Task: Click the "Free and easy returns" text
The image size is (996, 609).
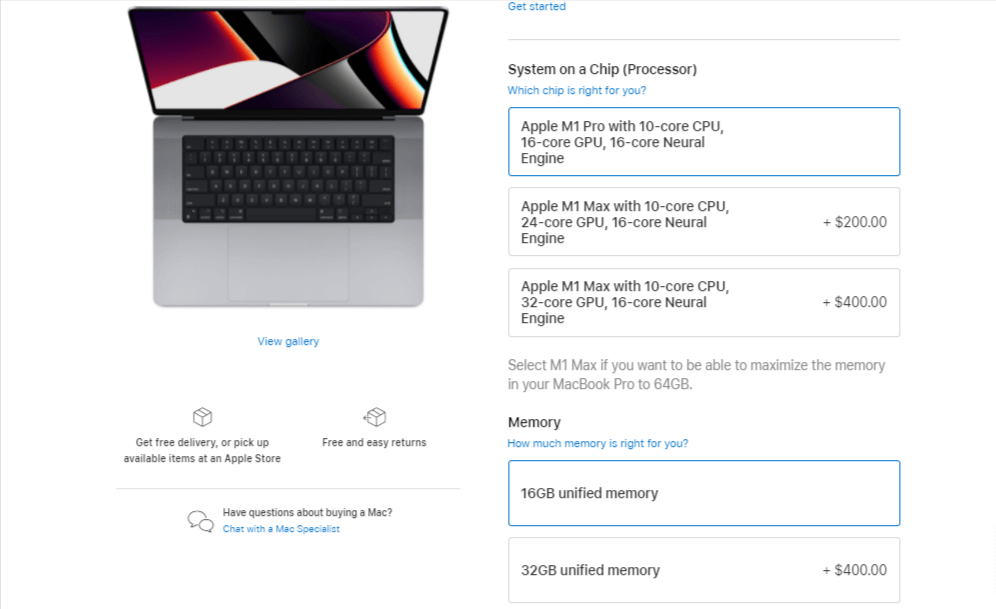Action: tap(375, 441)
